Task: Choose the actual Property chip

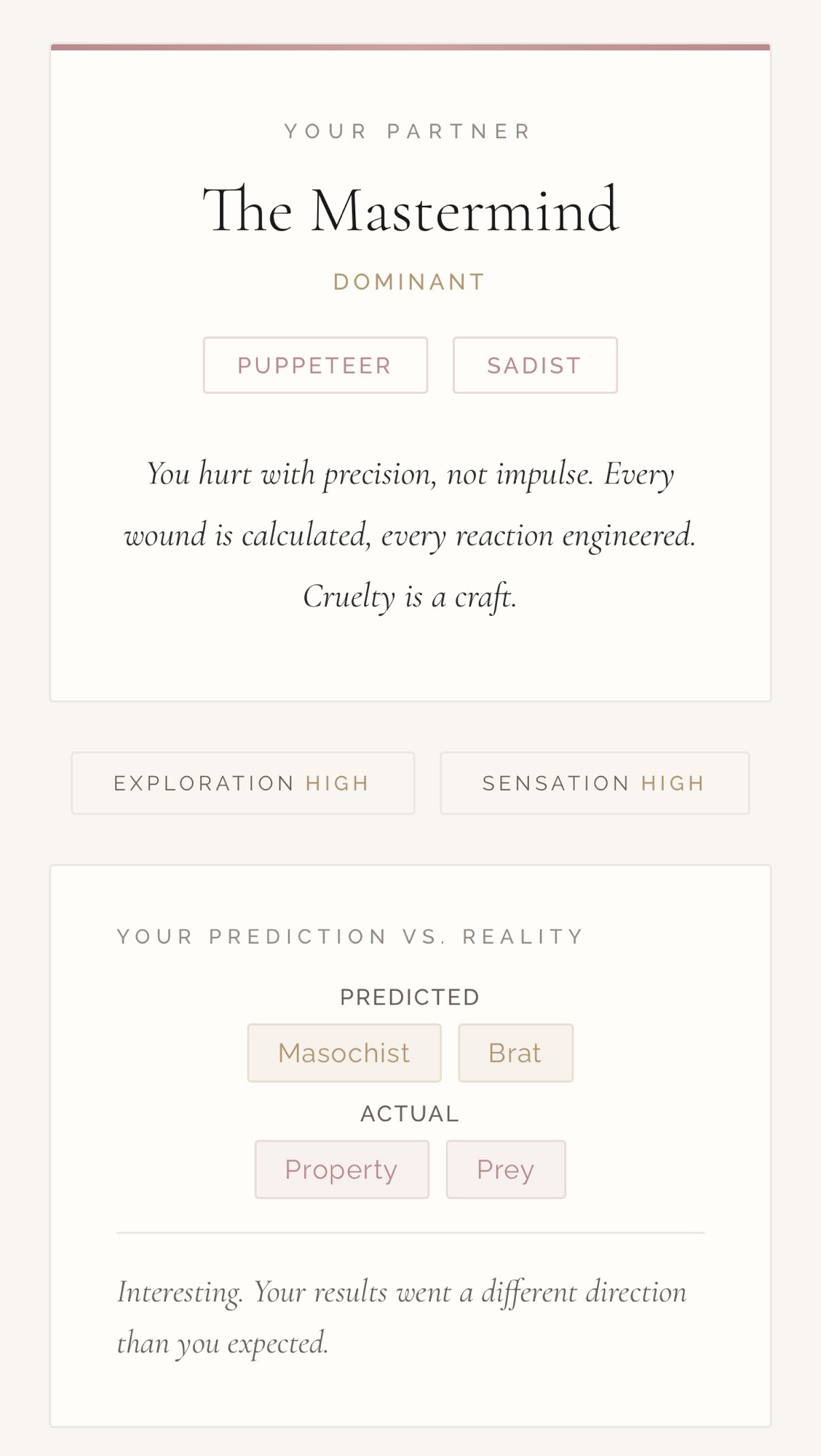Action: pyautogui.click(x=341, y=1170)
